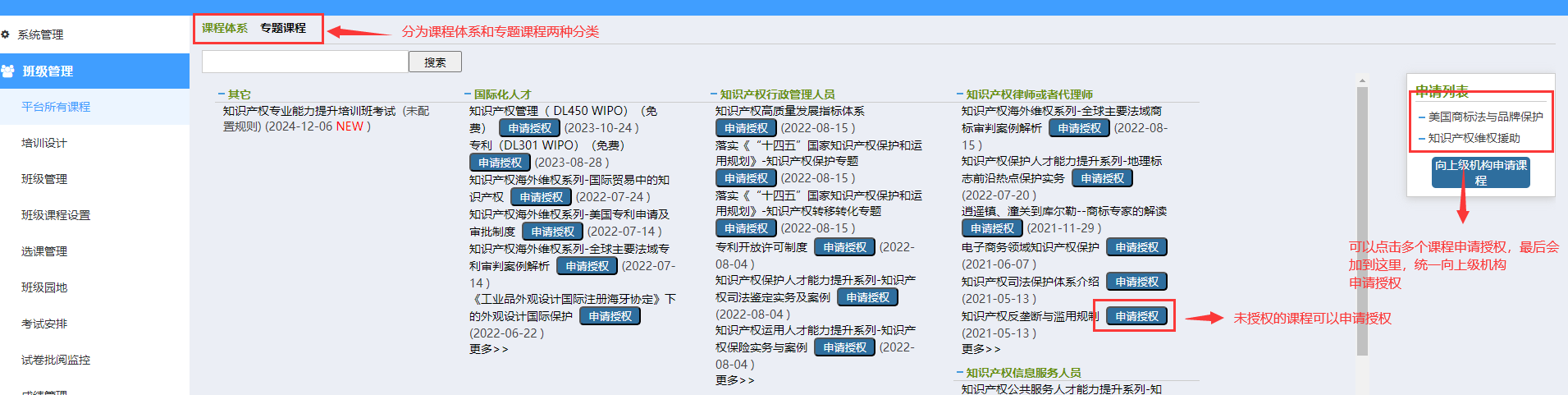Open 考试安排 in the sidebar
This screenshot has width=1568, height=395.
44,324
